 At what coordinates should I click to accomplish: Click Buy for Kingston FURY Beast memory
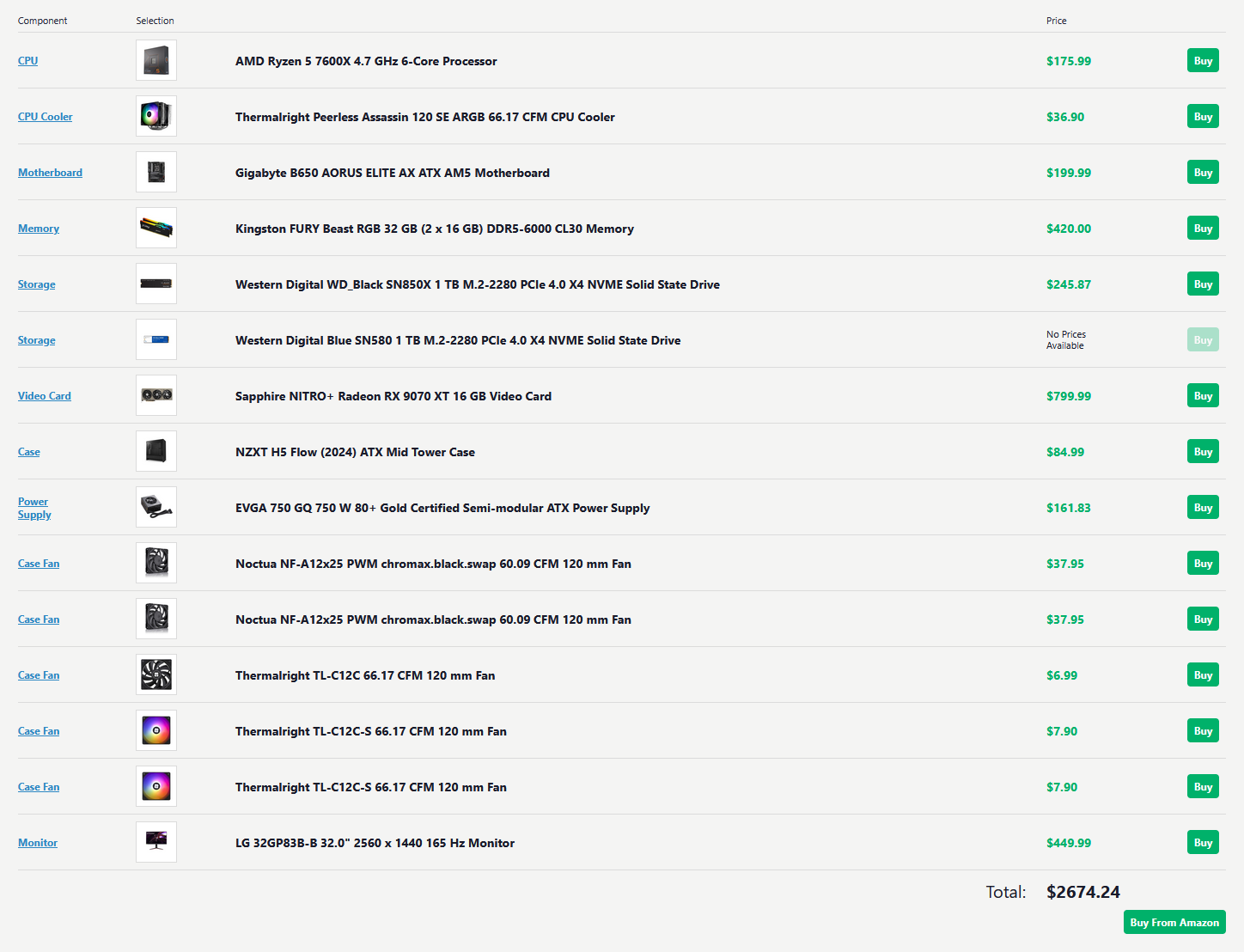1203,229
